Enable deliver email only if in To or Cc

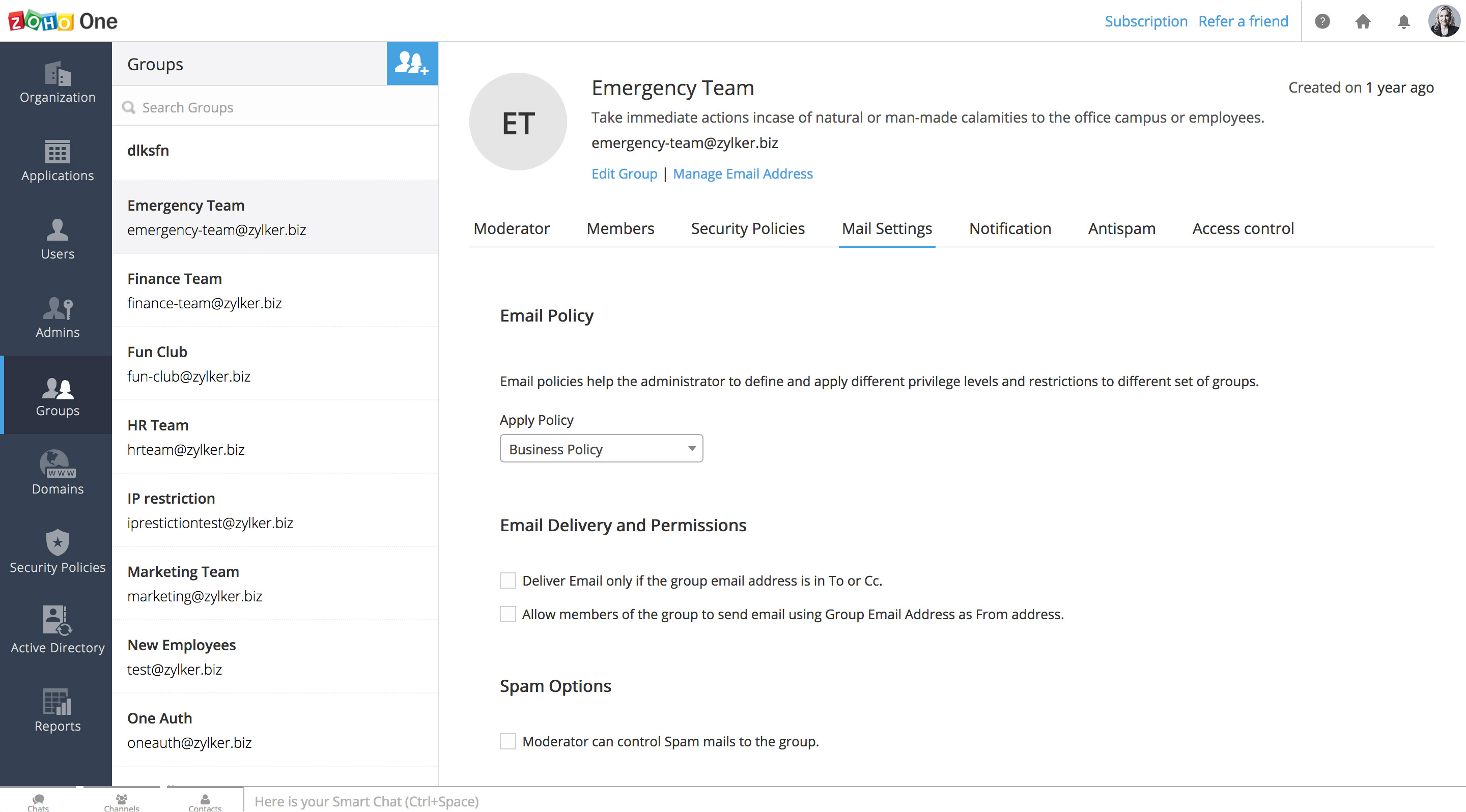point(508,581)
